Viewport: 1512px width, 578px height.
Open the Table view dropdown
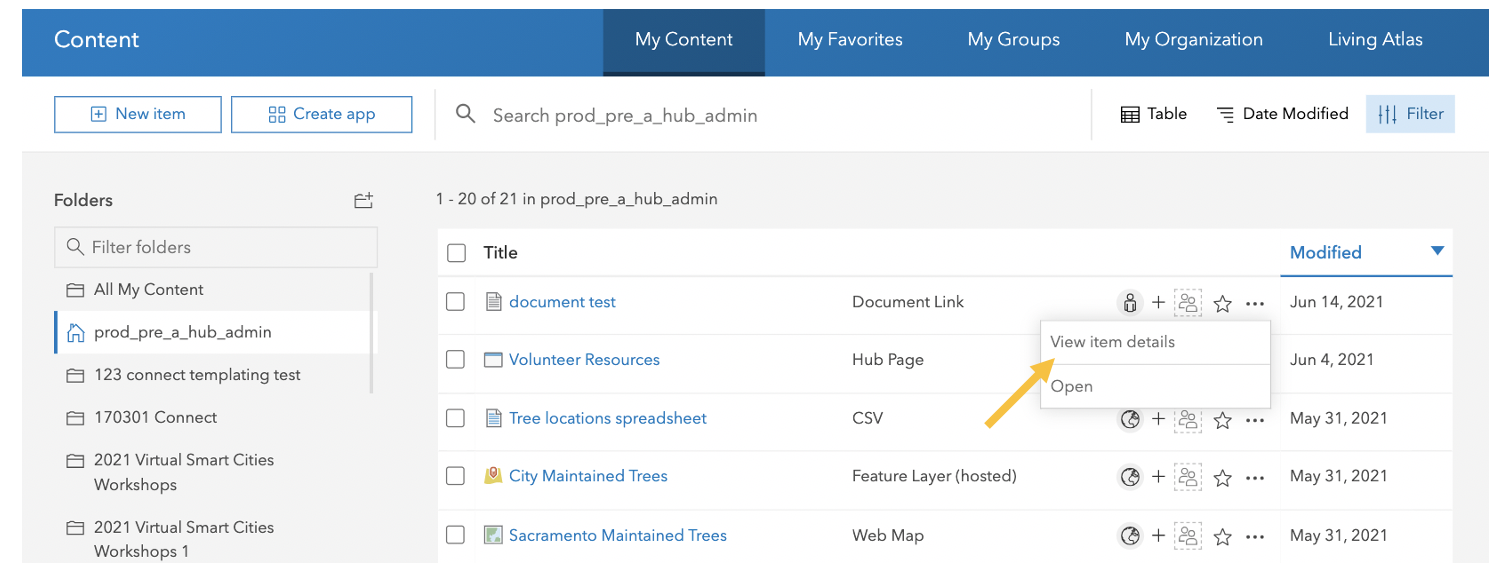point(1153,114)
